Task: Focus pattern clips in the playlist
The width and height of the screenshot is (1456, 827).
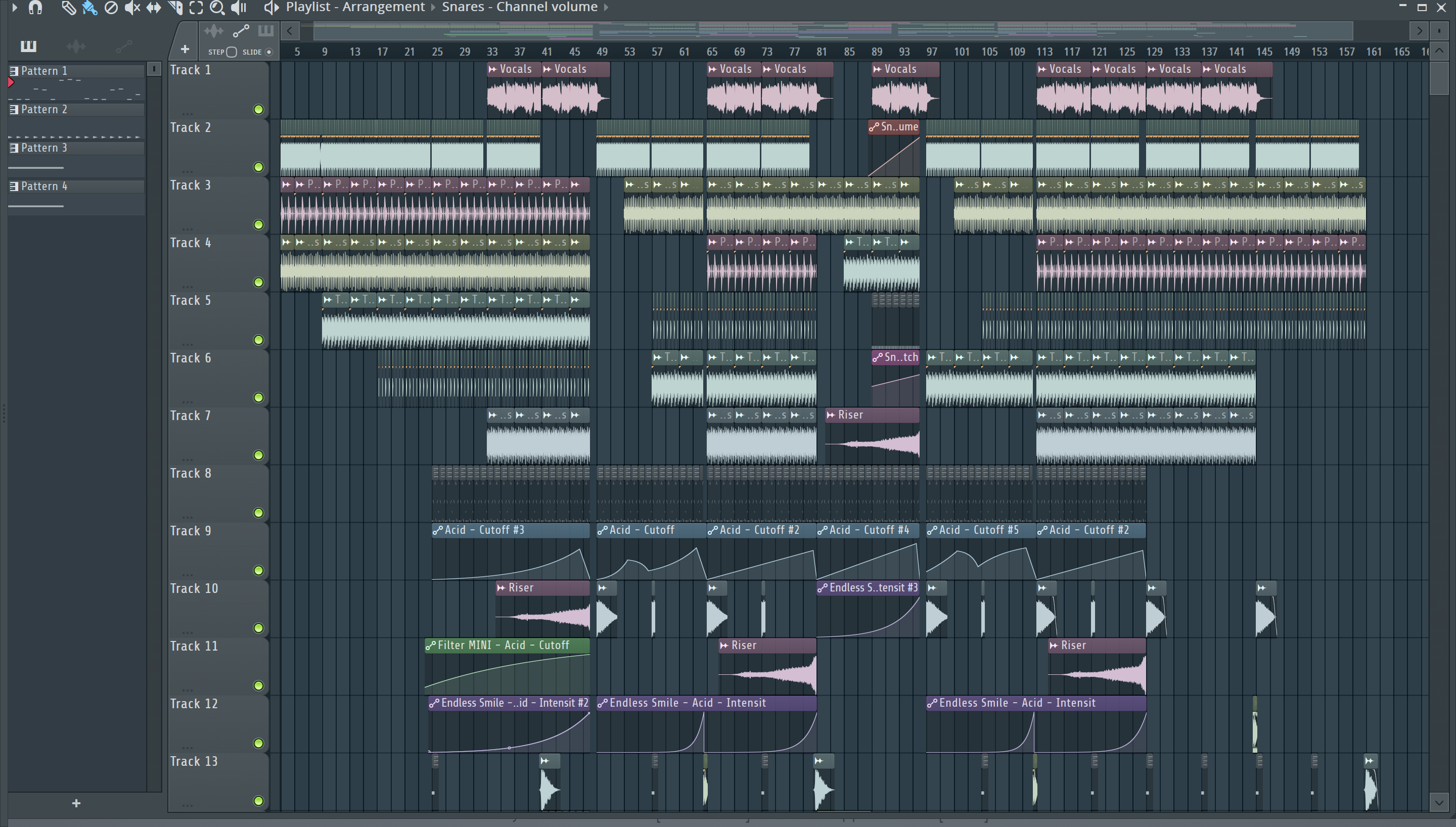Action: tap(266, 31)
